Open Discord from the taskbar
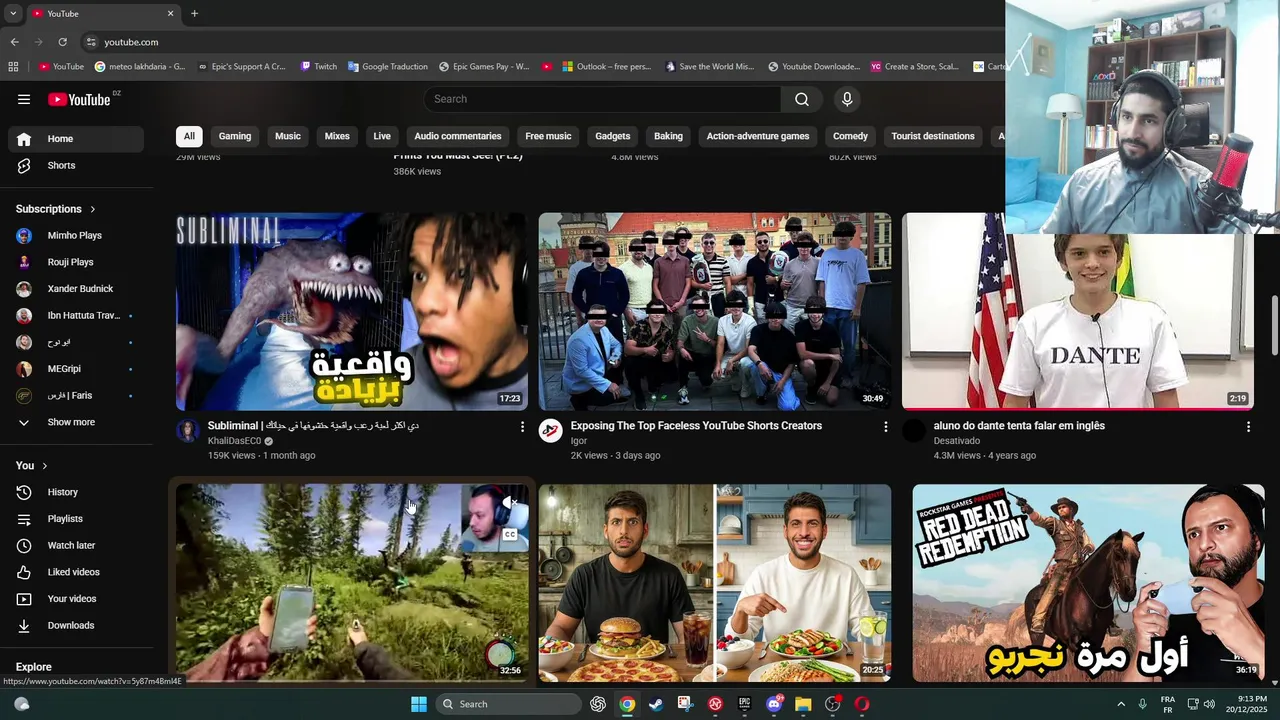Image resolution: width=1280 pixels, height=720 pixels. (774, 704)
